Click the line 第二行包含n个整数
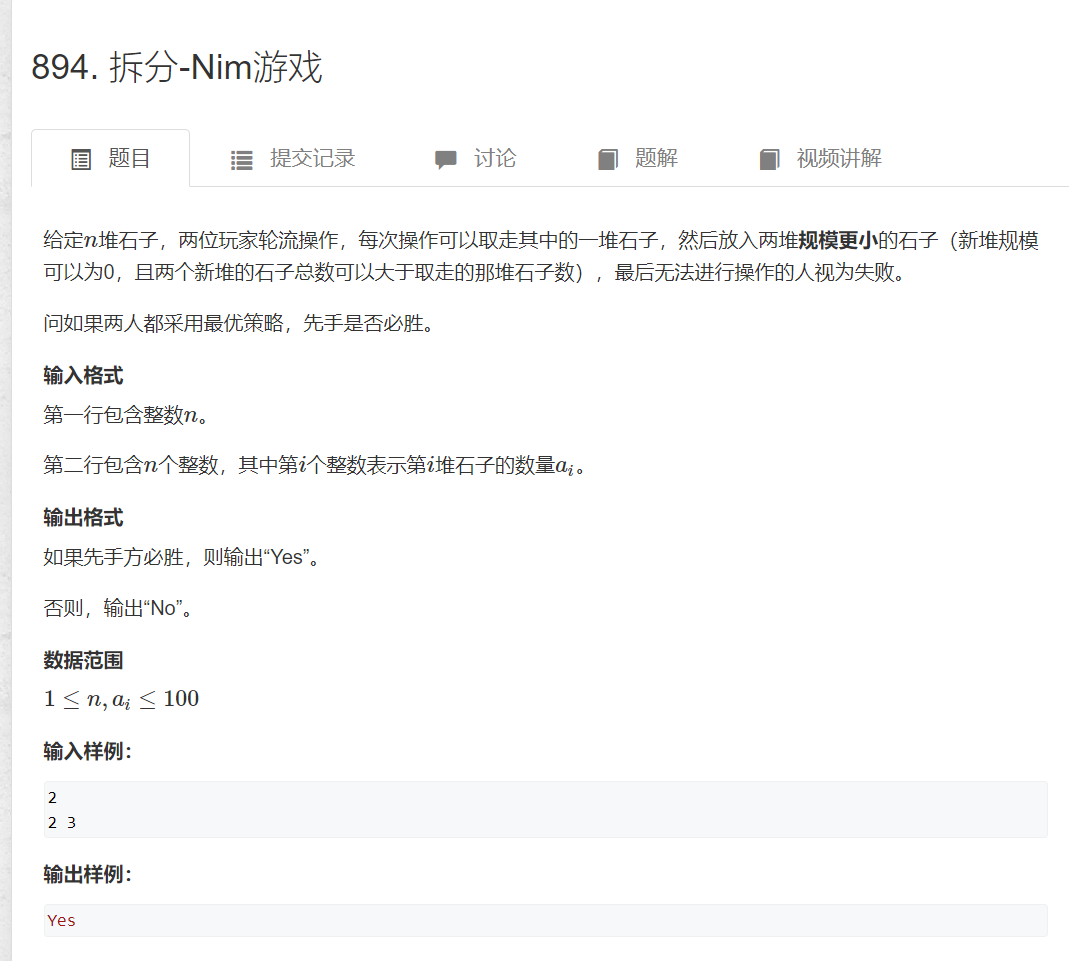This screenshot has width=1069, height=961. [314, 466]
